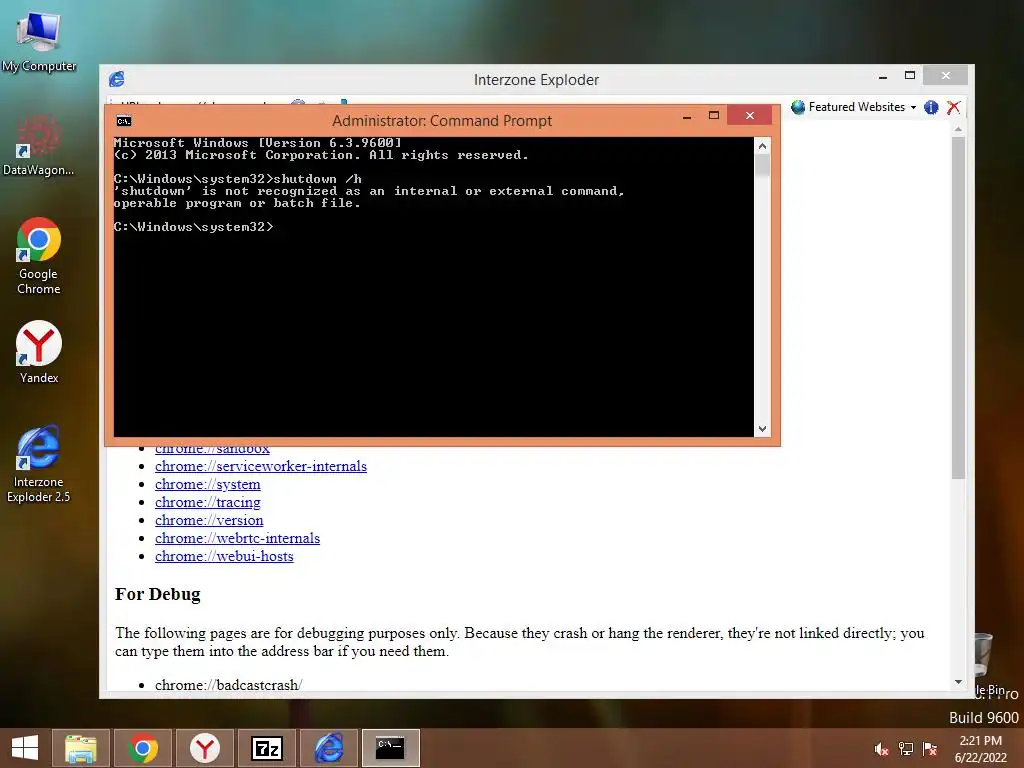The image size is (1024, 768).
Task: Click the Command Prompt vertical scrollbar thumb
Action: click(762, 165)
